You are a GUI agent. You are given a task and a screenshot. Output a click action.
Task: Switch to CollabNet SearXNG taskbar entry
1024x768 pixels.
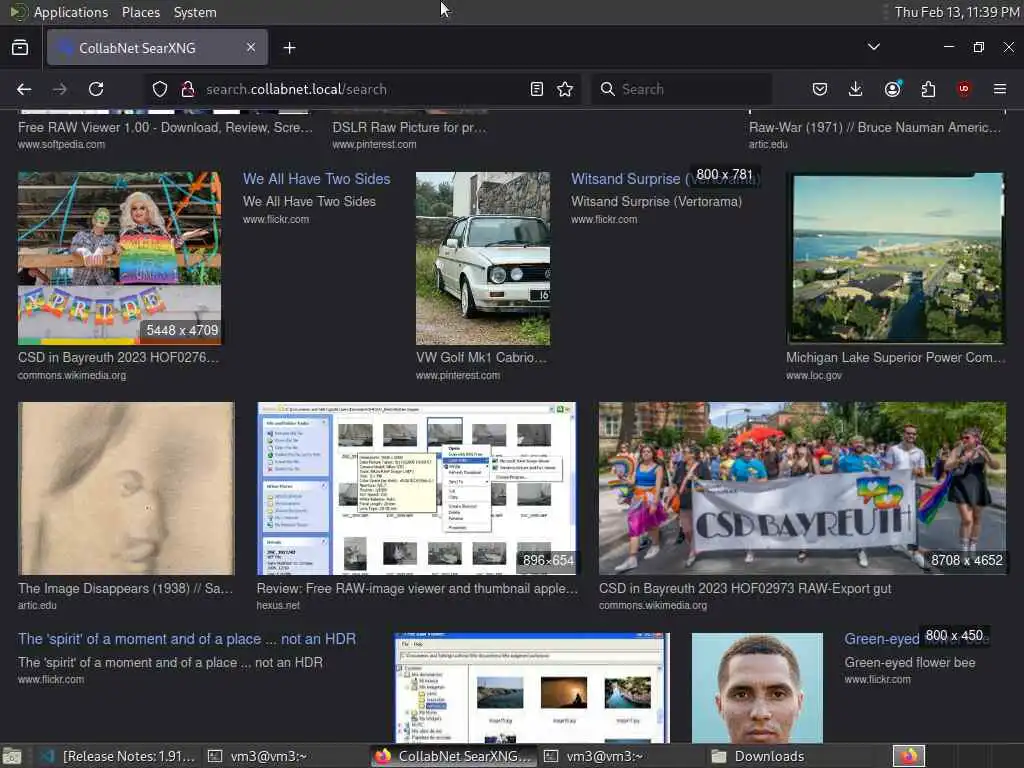pos(455,756)
